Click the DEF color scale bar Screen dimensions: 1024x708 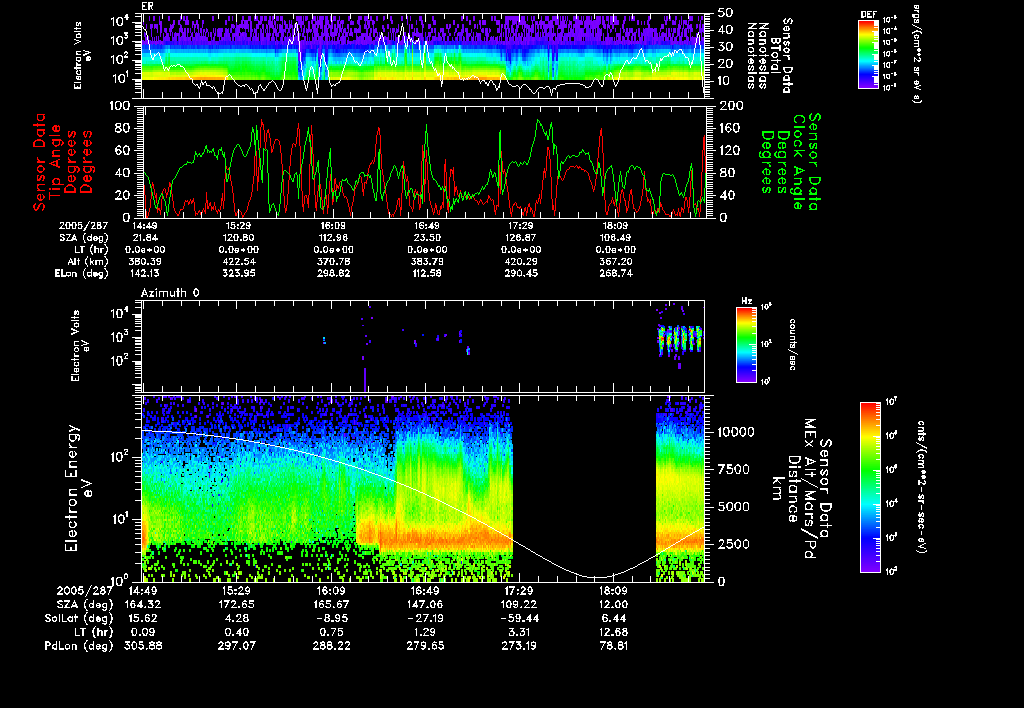tap(868, 54)
